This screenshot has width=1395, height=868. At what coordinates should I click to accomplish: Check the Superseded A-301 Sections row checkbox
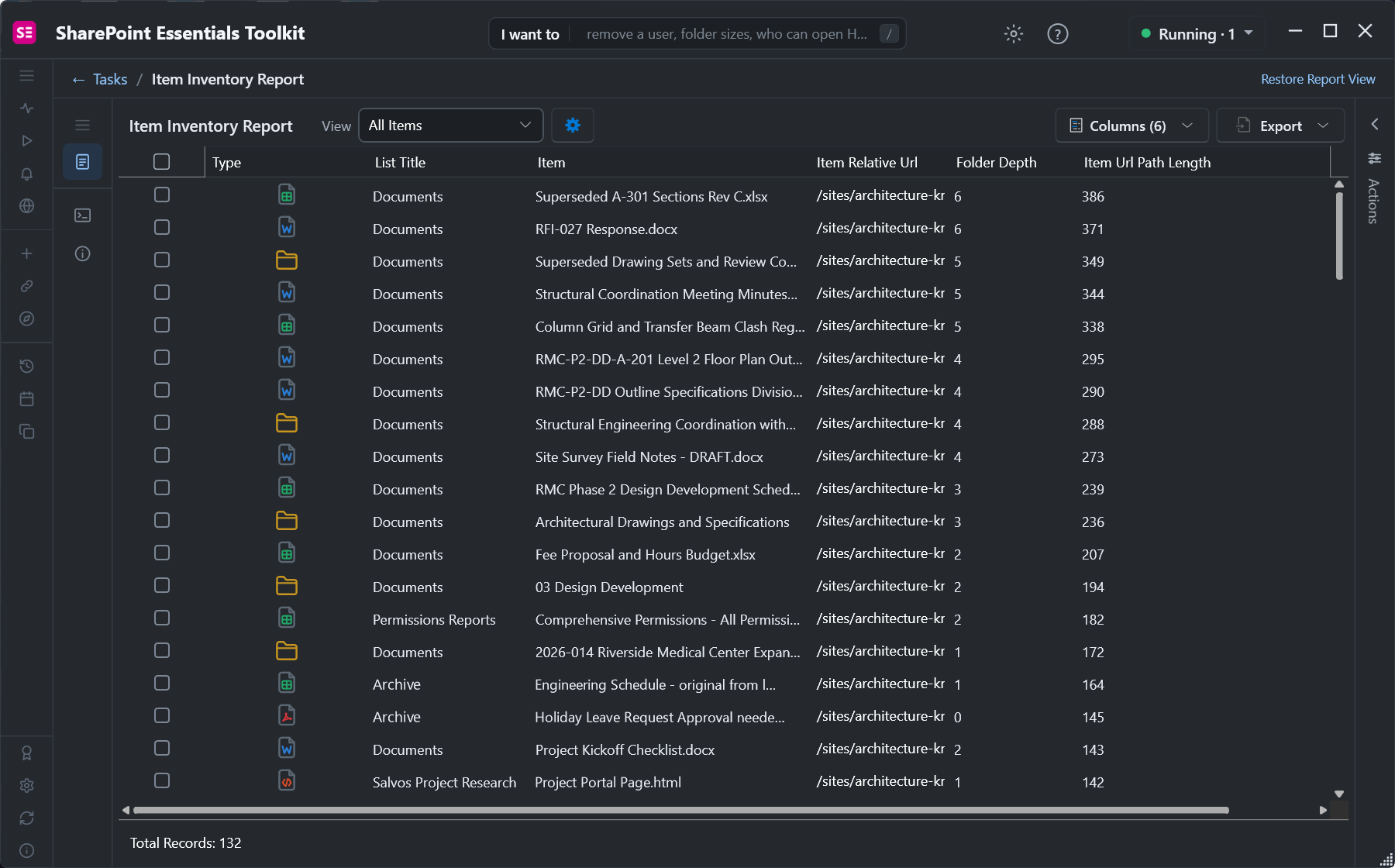(161, 195)
